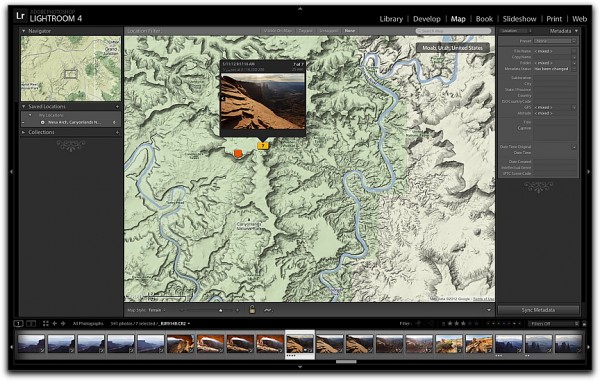600x381 pixels.
Task: Hide the filmstrip bottom arrow
Action: (x=300, y=367)
